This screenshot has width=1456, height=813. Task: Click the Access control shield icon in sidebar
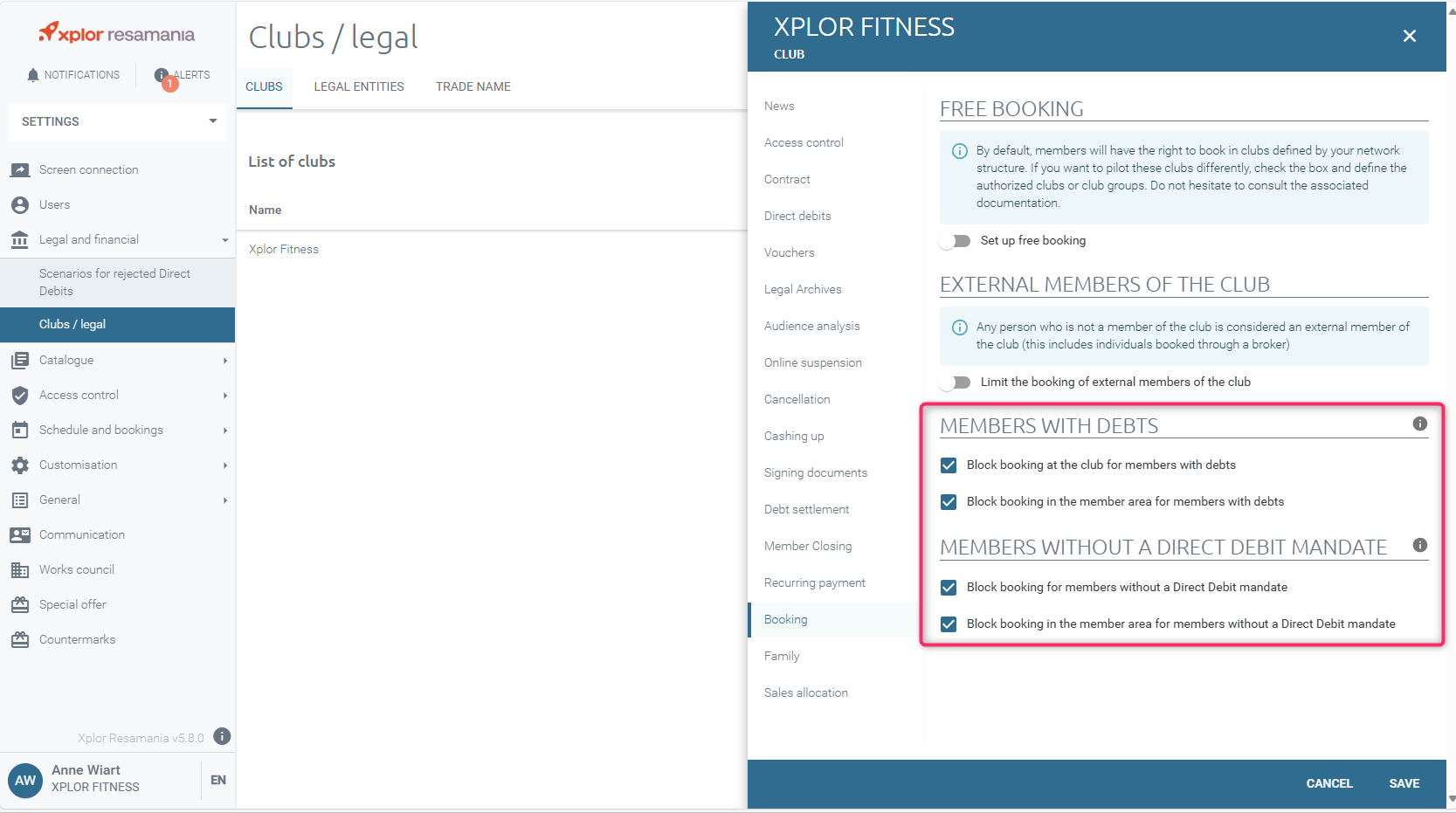tap(20, 395)
